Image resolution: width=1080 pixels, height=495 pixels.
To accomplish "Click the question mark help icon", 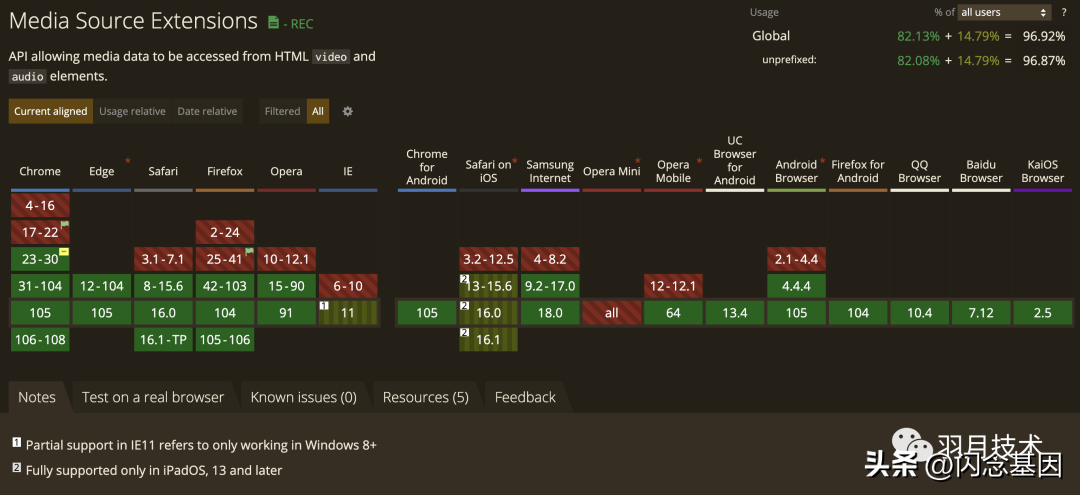I will (1063, 12).
